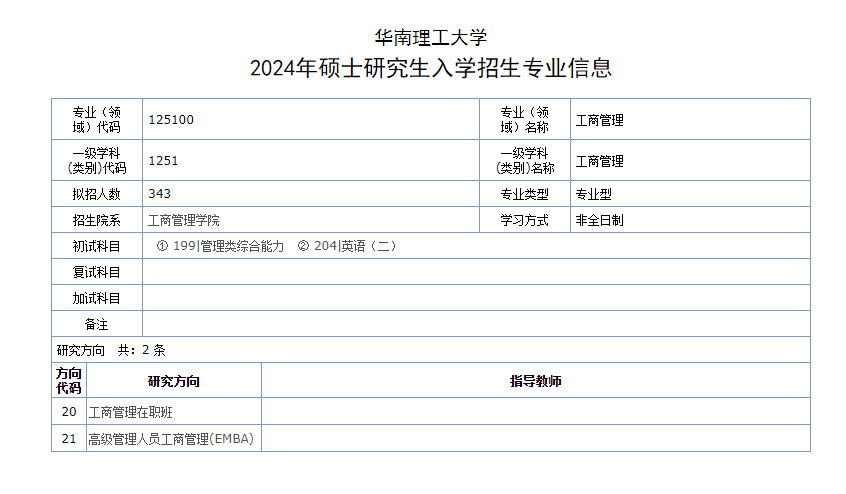Image resolution: width=846 pixels, height=494 pixels.
Task: Click the 招生院系 label
Action: point(97,220)
